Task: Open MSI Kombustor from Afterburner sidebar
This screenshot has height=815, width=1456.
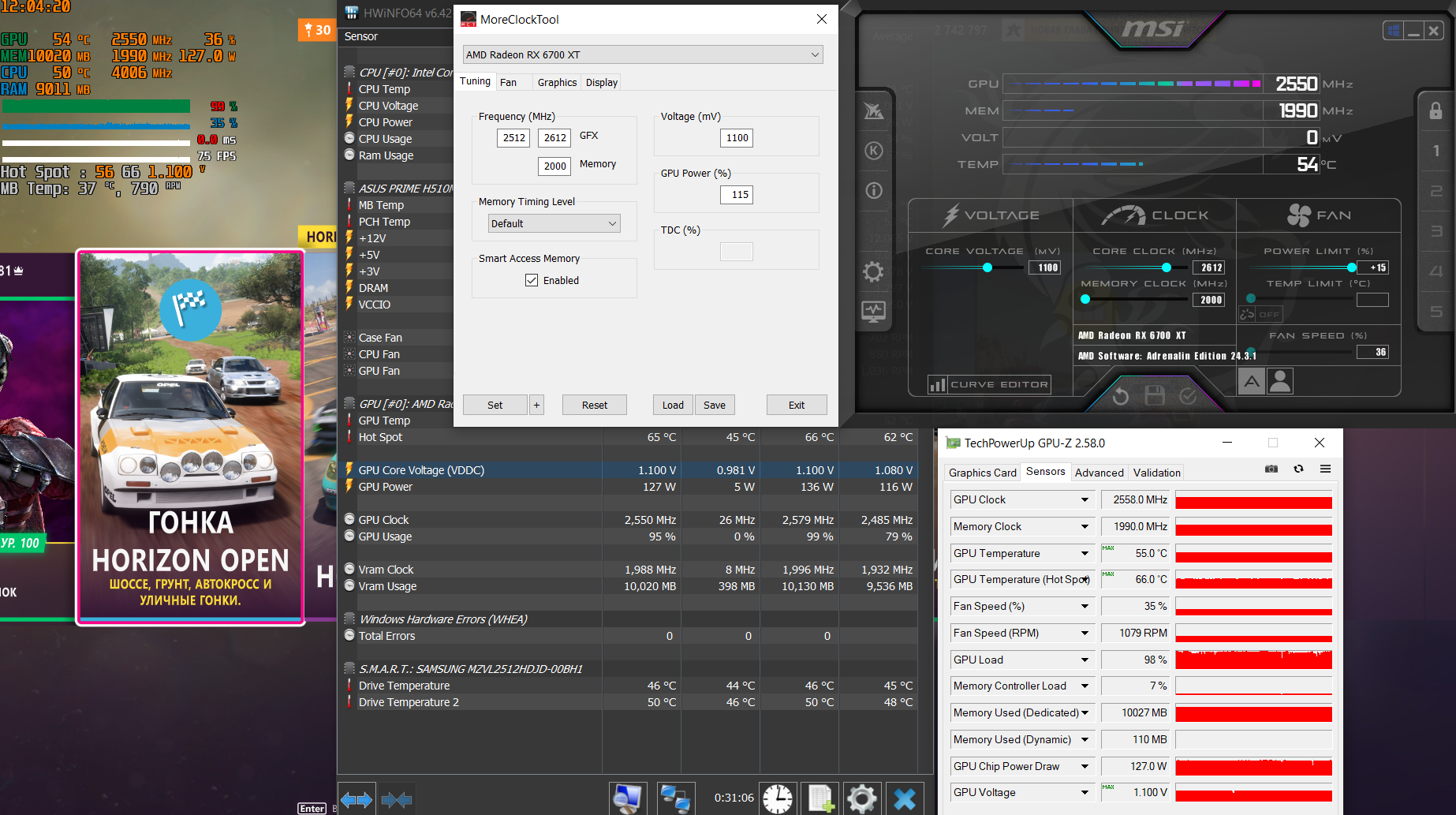Action: tap(874, 111)
